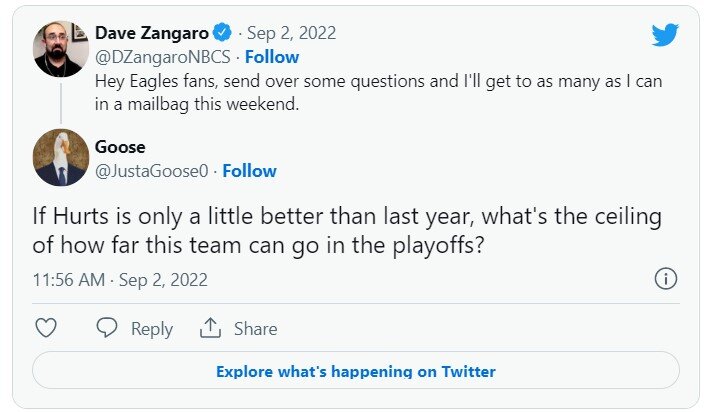
Task: Open the Dave Zangaro display name
Action: [156, 34]
